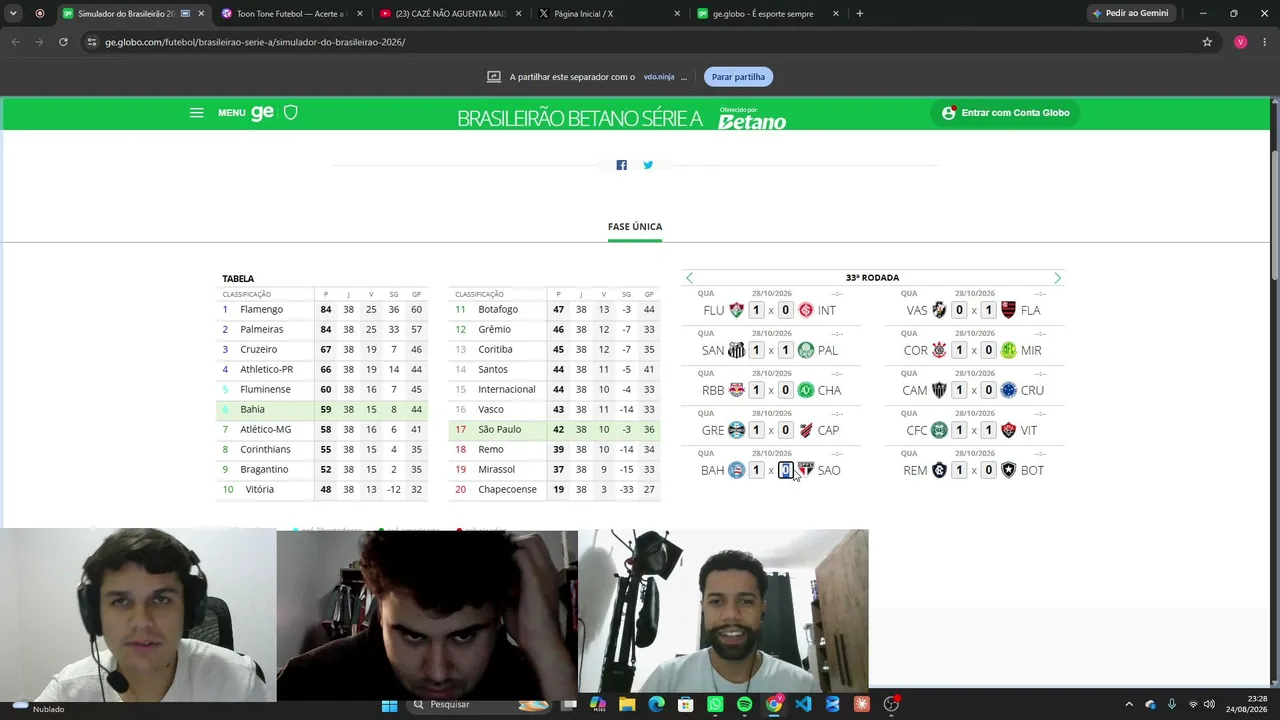Click the Botafogo crest in REM x BOT

(1008, 470)
